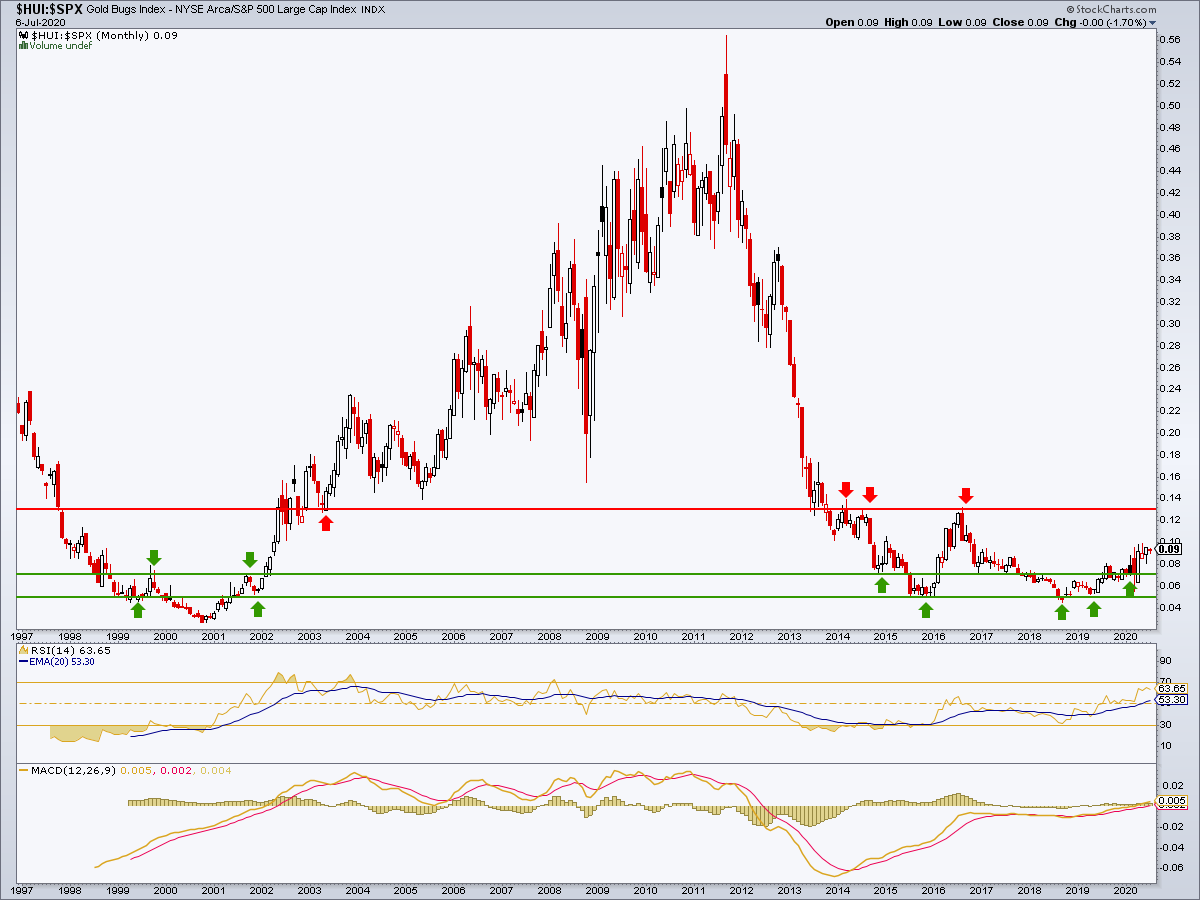This screenshot has width=1200, height=900.
Task: Click the 0.005 MACD value tag on axis
Action: 1171,802
